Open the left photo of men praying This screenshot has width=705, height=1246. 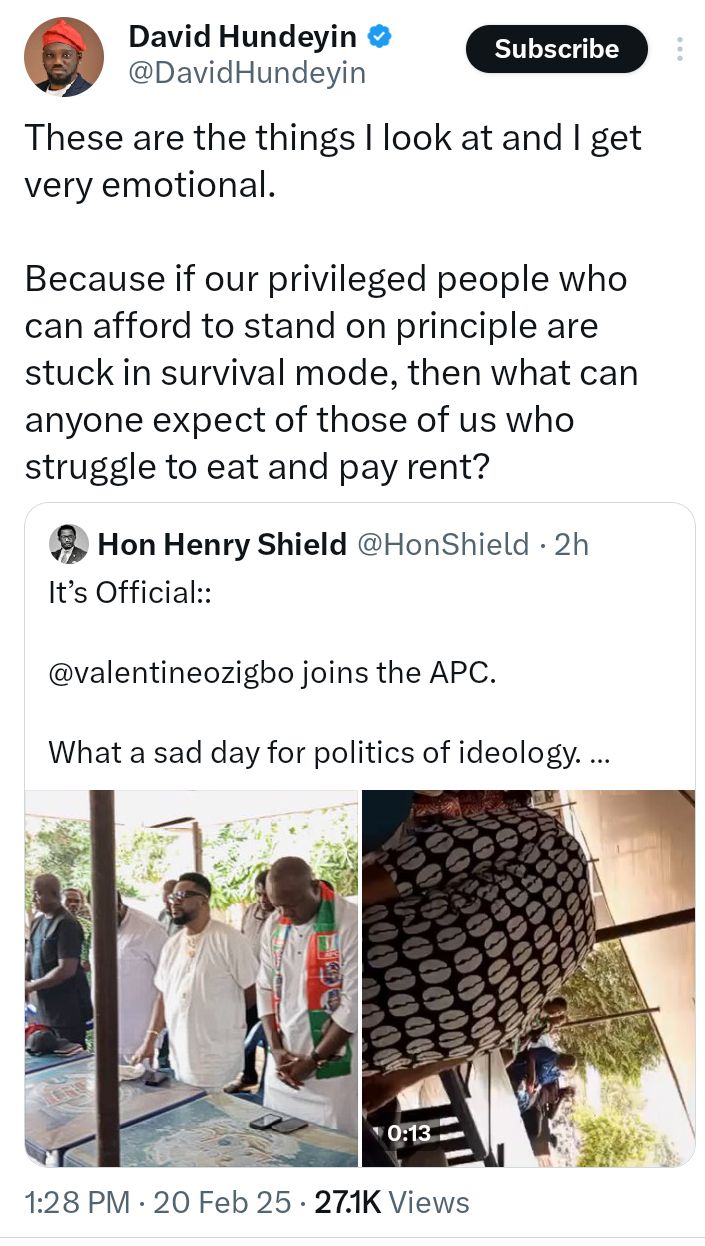(191, 977)
